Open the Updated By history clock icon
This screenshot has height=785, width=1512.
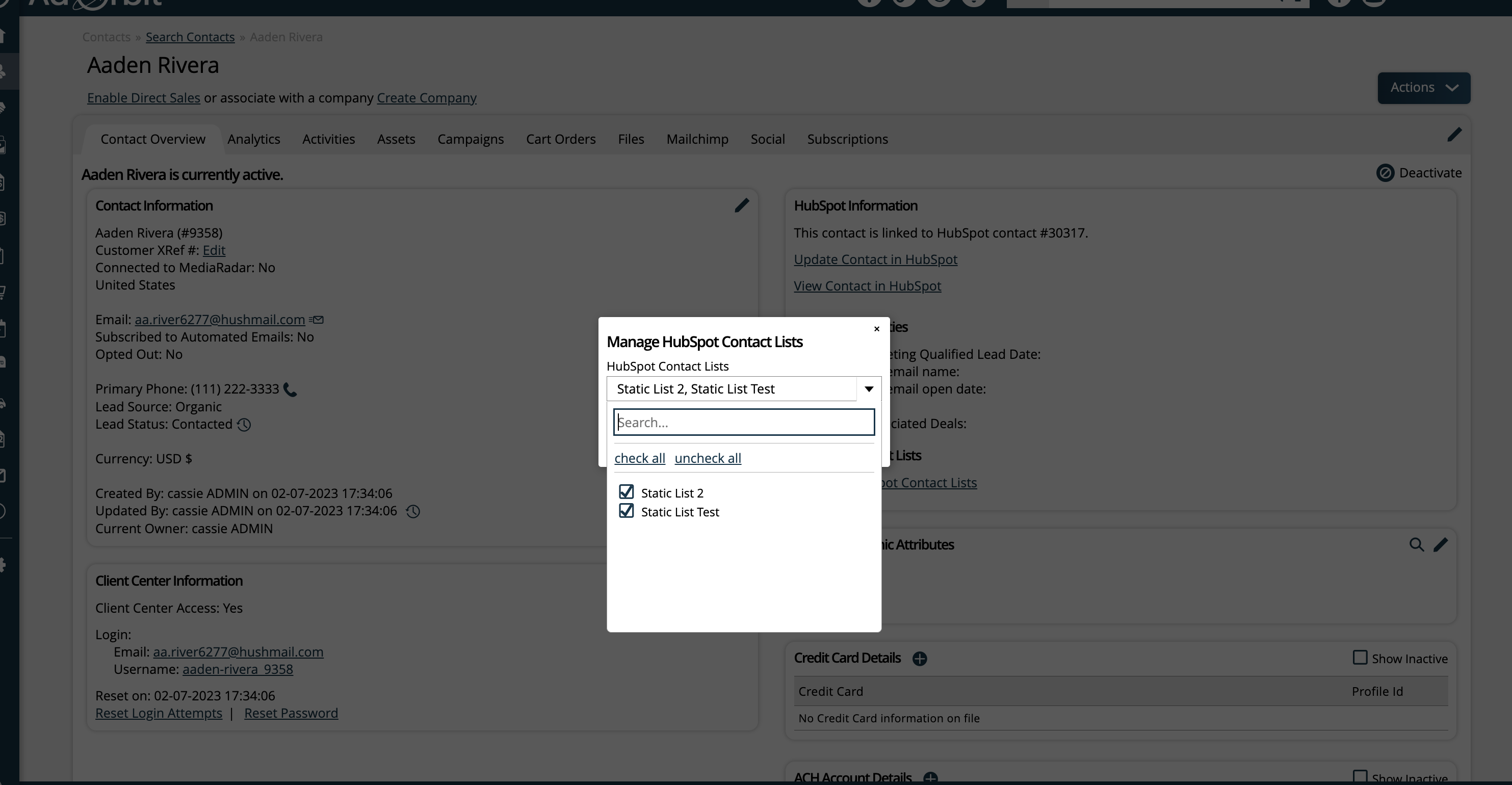[412, 512]
